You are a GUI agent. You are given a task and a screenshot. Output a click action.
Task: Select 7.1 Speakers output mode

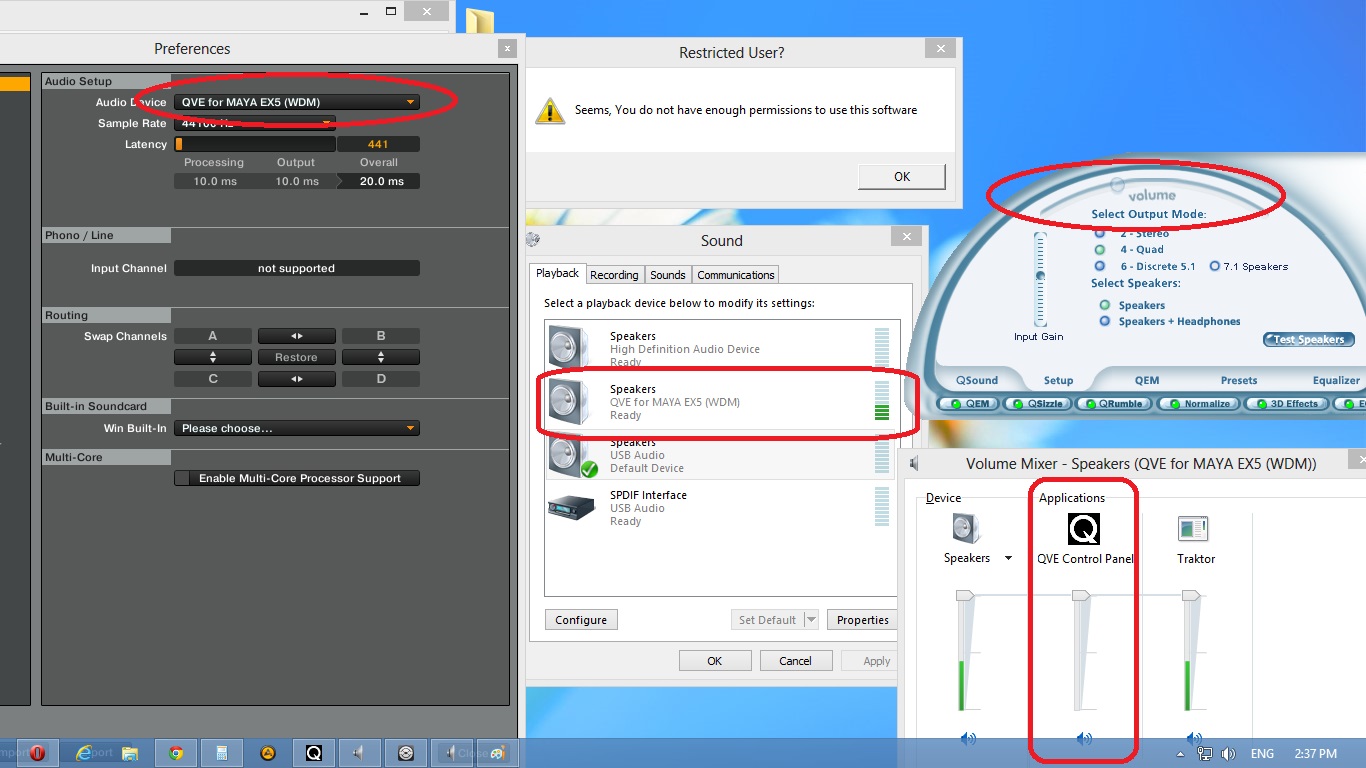(1215, 266)
